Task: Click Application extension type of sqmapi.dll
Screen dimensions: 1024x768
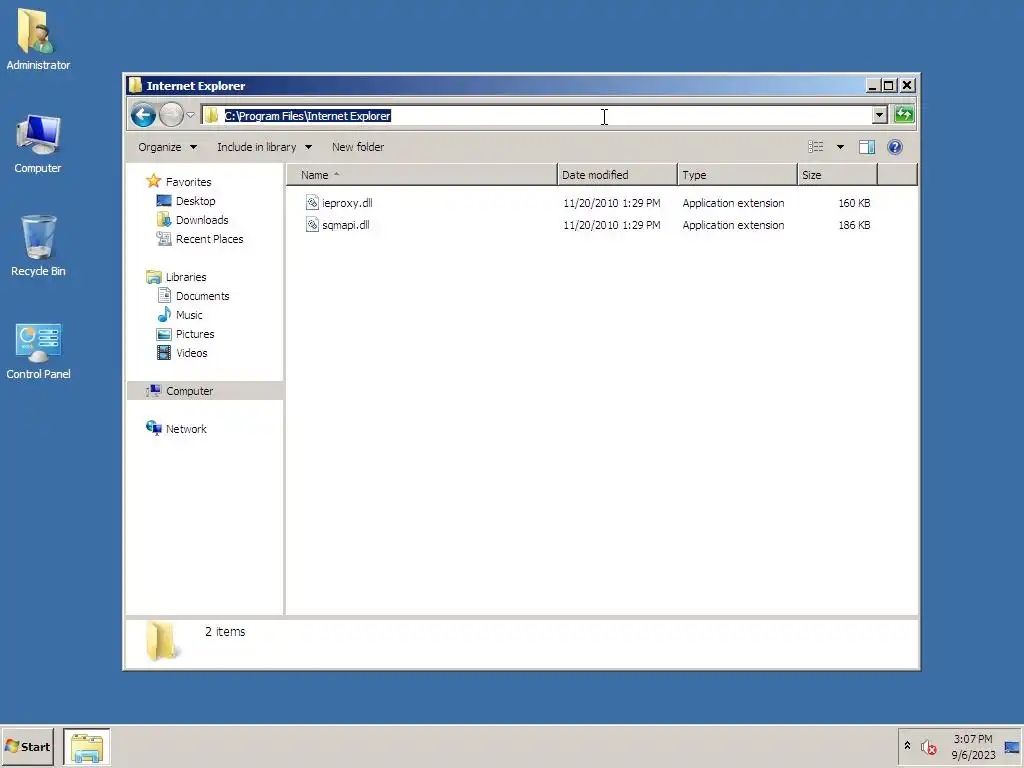Action: (x=733, y=225)
